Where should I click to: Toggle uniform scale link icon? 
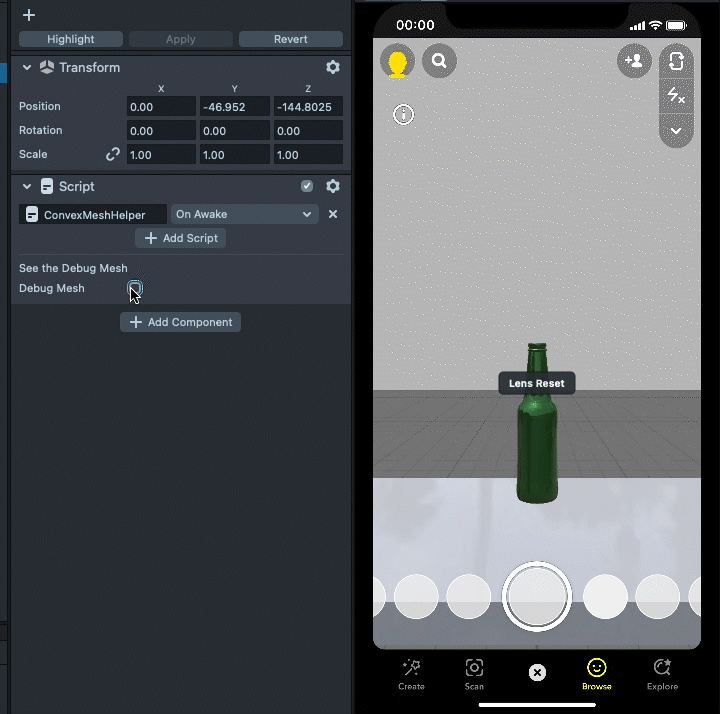[x=113, y=155]
